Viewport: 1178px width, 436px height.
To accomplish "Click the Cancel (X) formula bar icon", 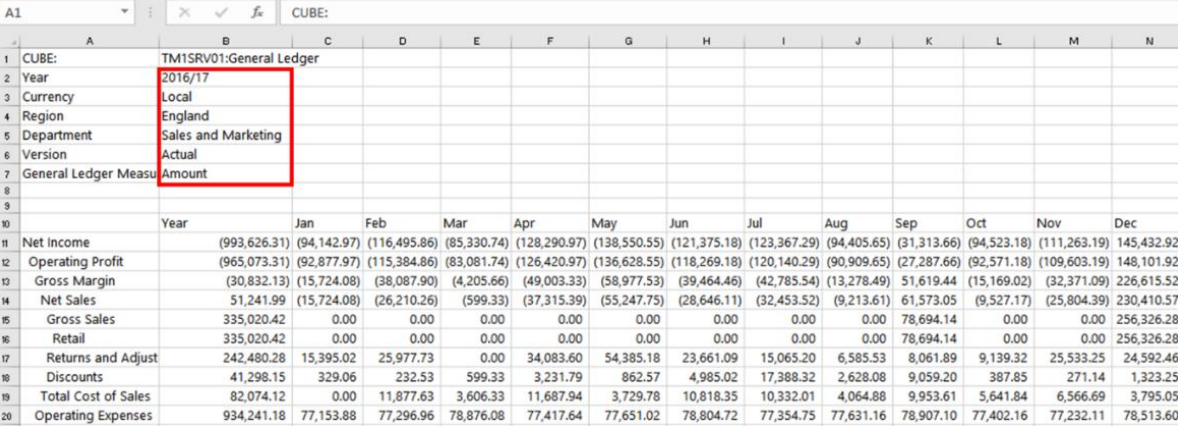I will (x=184, y=13).
